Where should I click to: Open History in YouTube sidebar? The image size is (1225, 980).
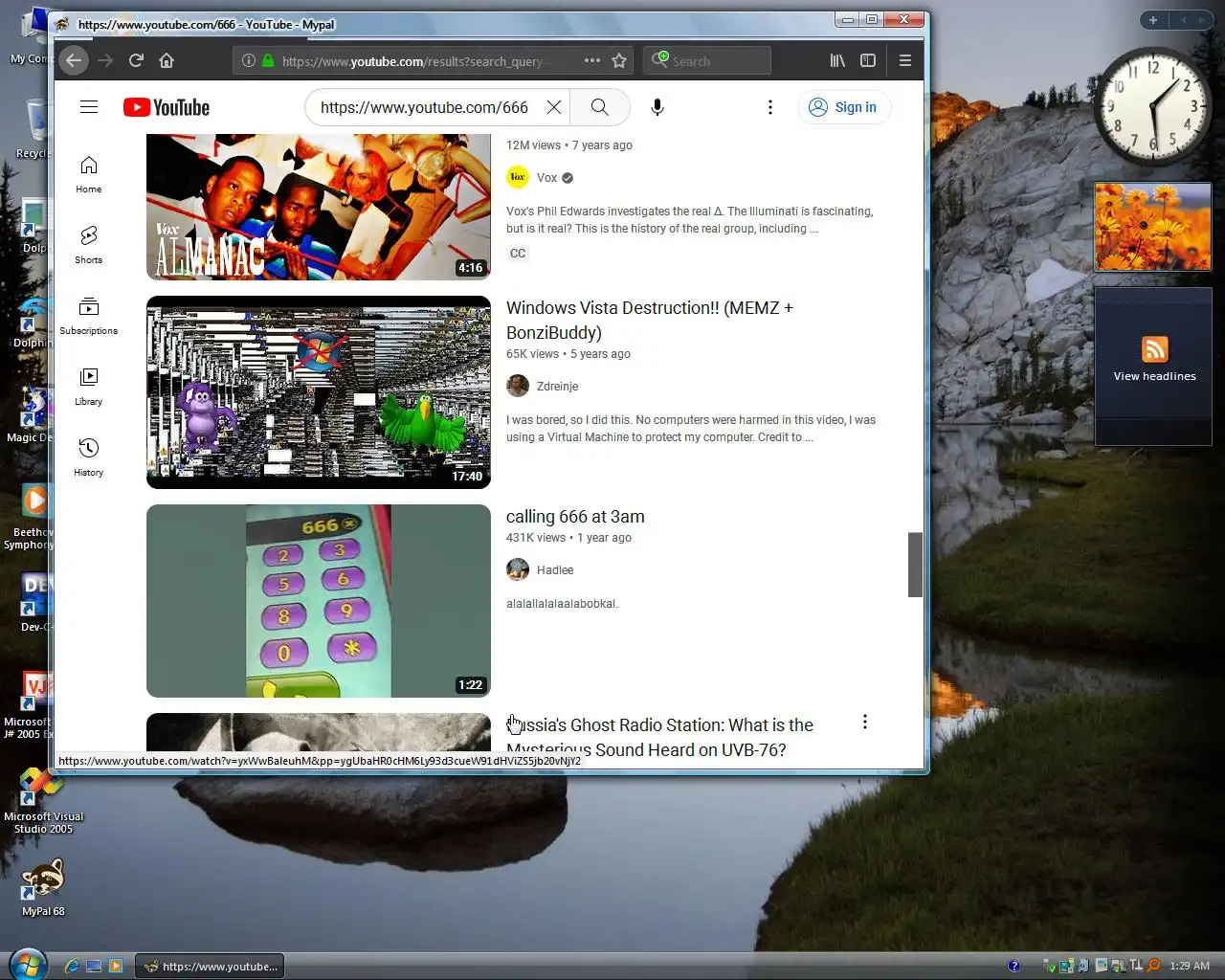coord(89,458)
